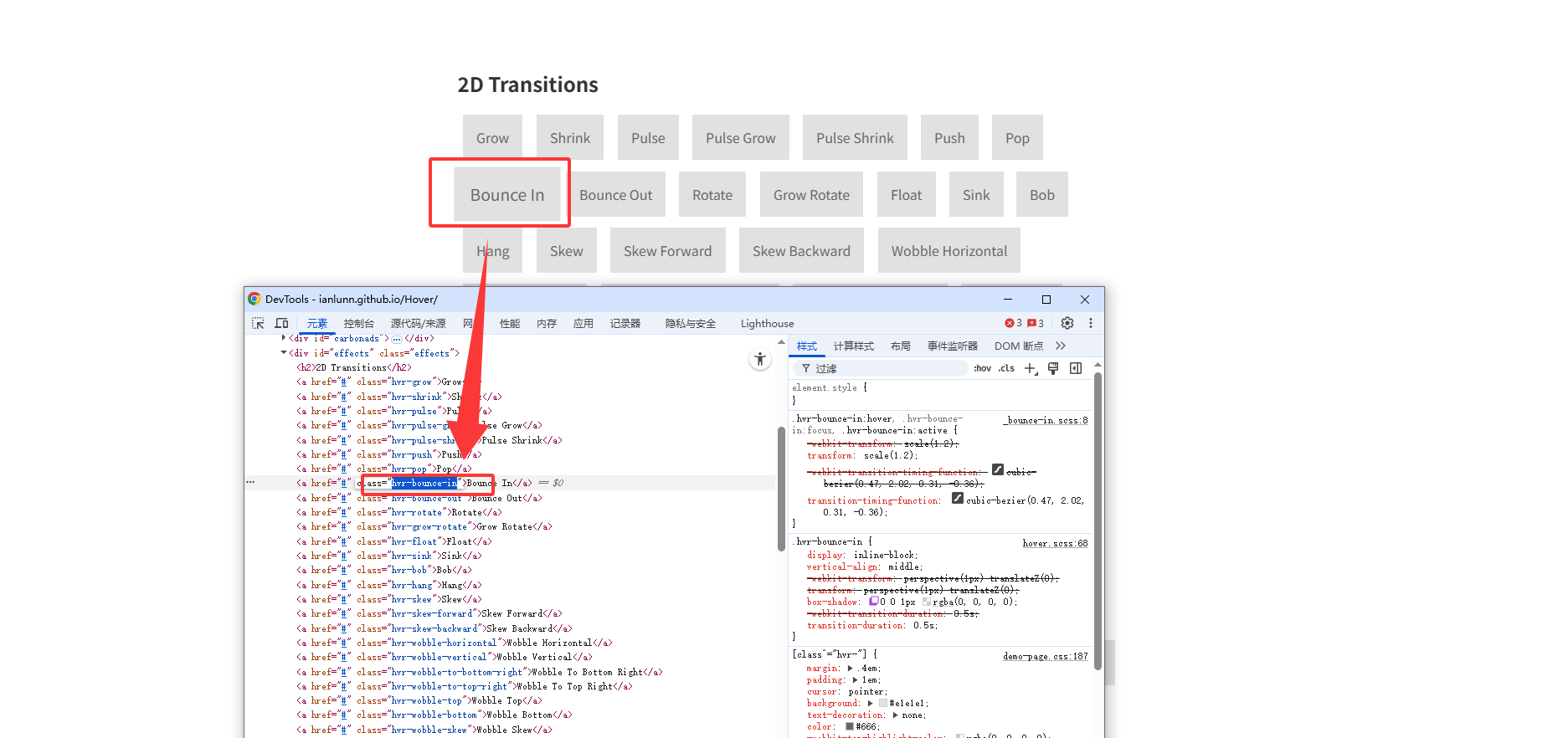Open the box-shadow editor swatch
The height and width of the screenshot is (738, 1568).
(874, 602)
